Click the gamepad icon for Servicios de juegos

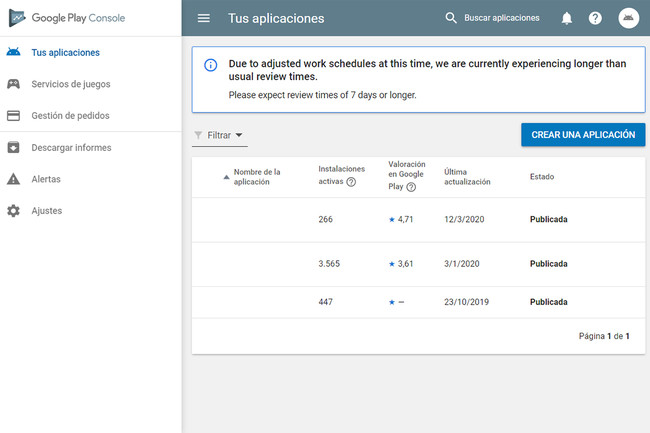[13, 84]
